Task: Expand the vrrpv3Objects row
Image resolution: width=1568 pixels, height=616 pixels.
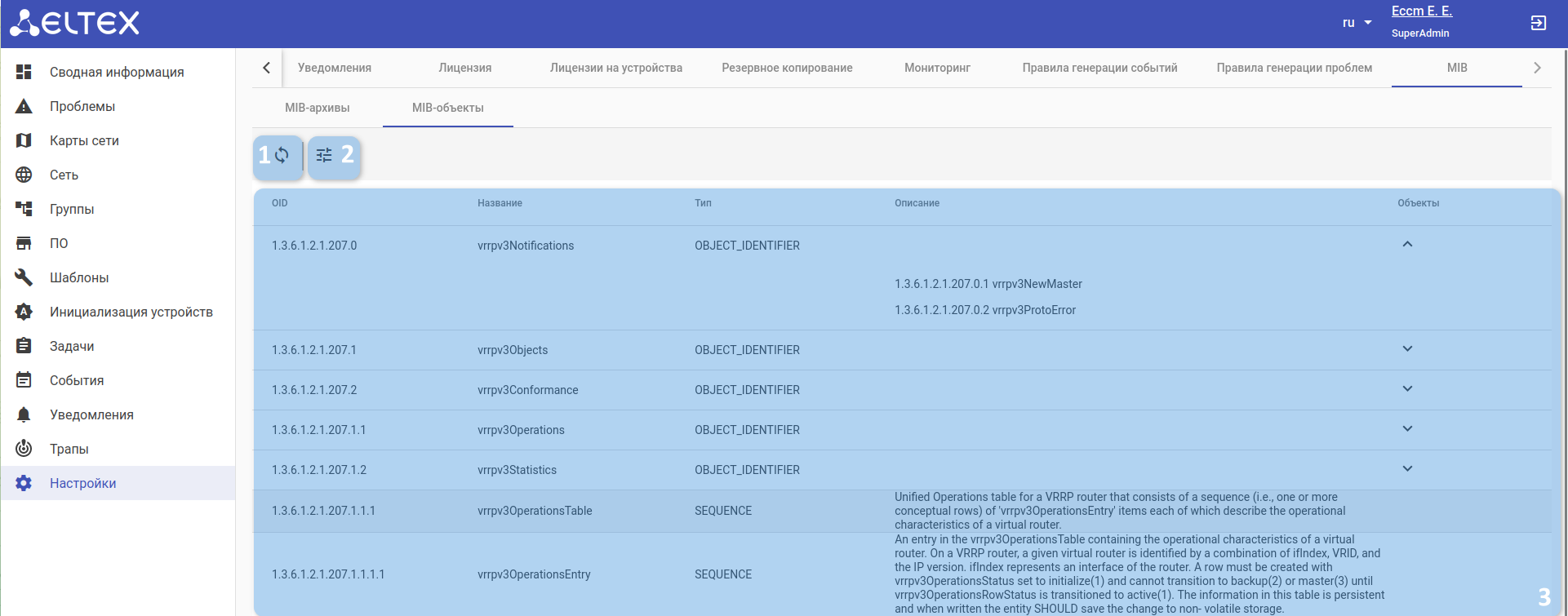Action: tap(1407, 348)
